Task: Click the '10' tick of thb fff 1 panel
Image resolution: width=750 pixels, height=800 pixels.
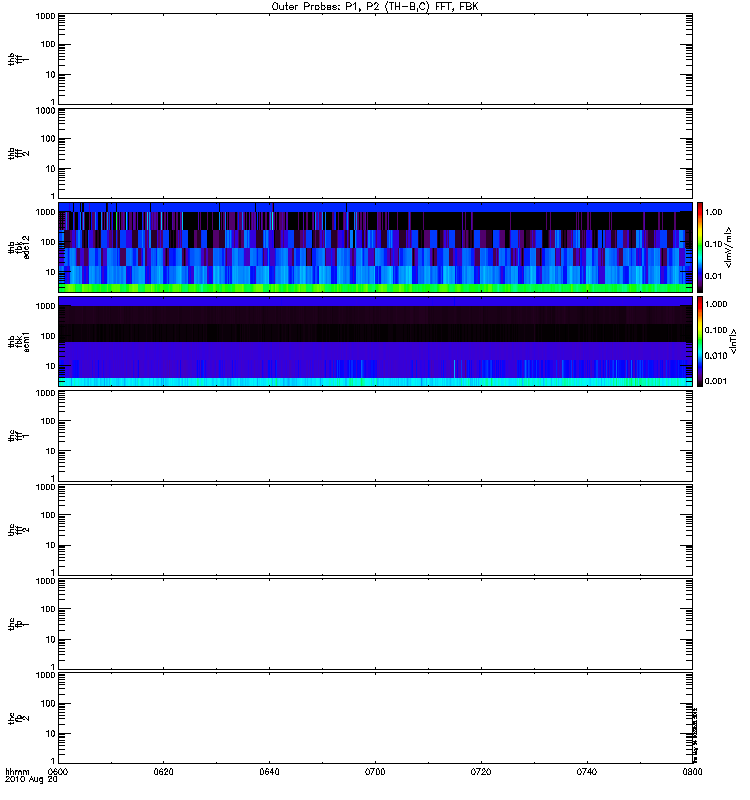Action: click(x=51, y=75)
